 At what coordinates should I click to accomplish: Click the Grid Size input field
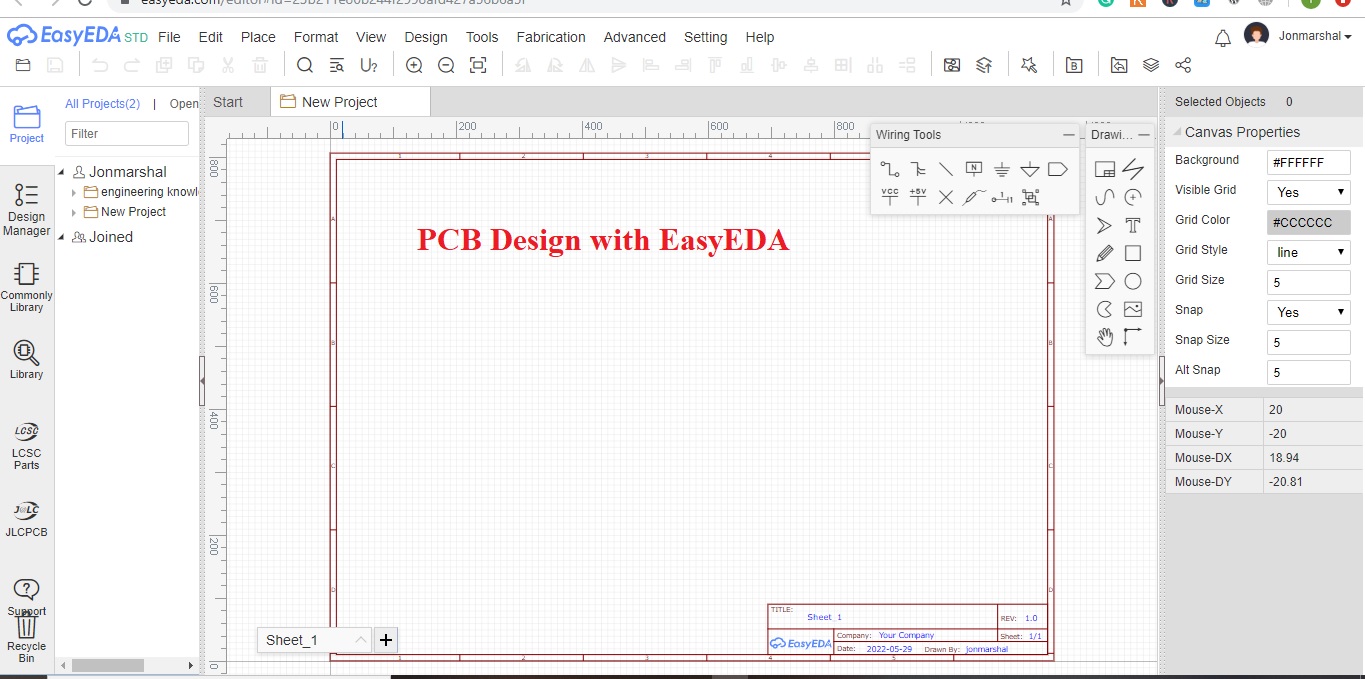pyautogui.click(x=1308, y=281)
